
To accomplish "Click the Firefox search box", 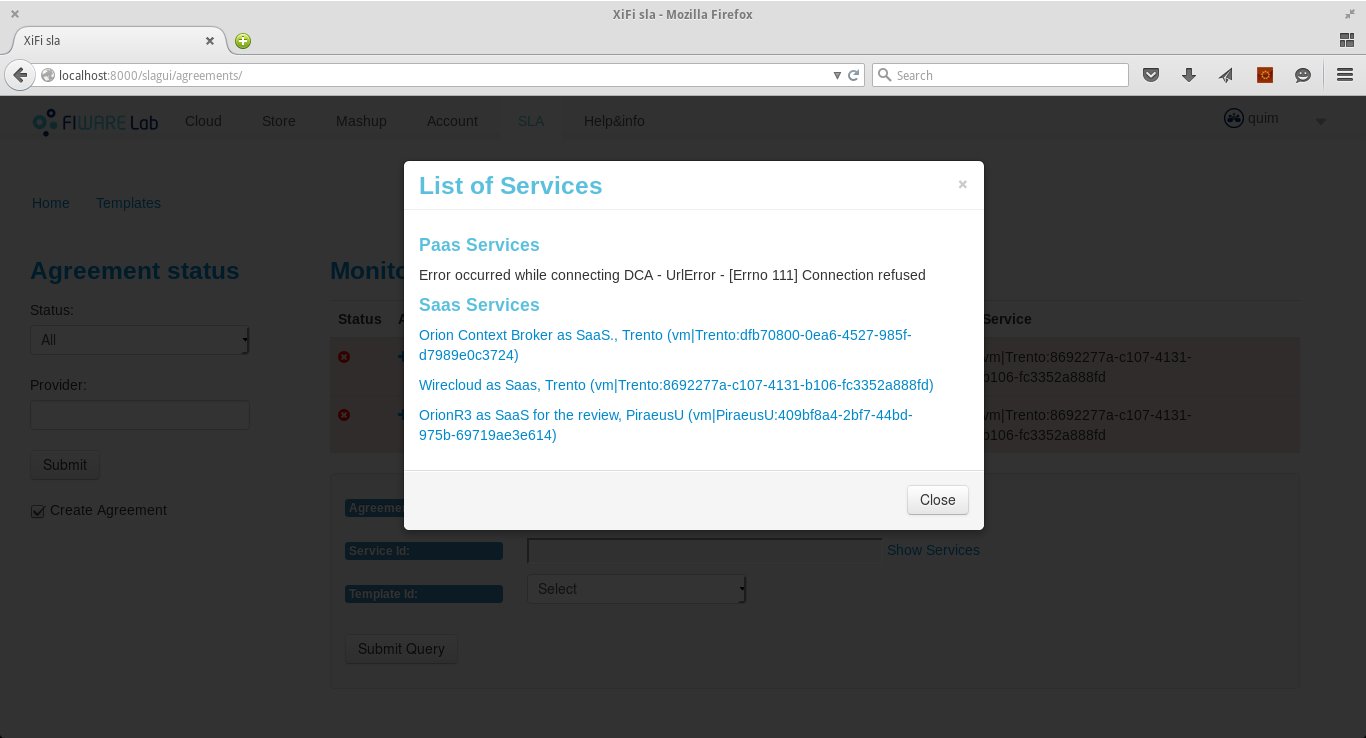I will (x=1000, y=75).
